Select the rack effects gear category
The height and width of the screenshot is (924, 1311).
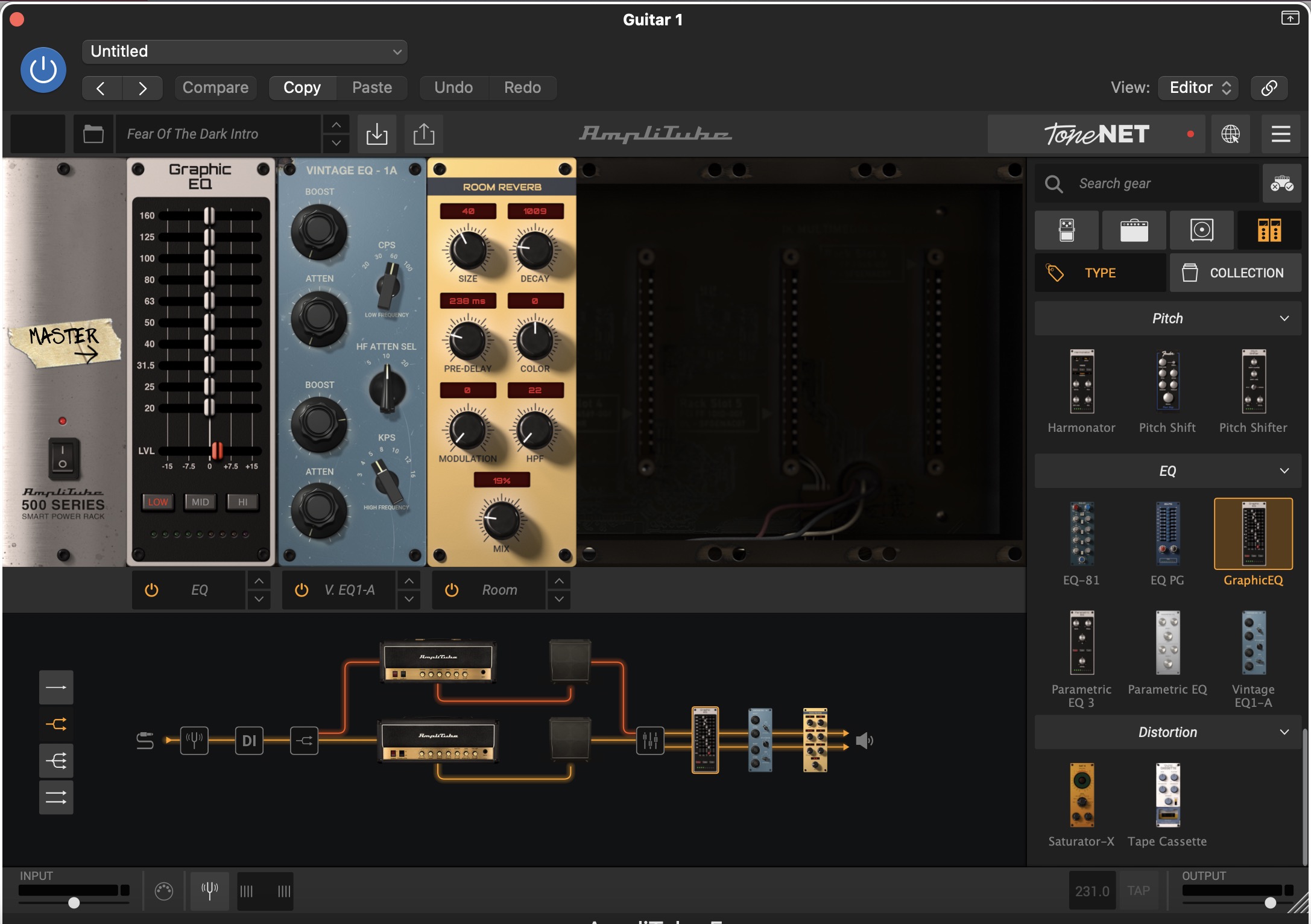point(1269,230)
